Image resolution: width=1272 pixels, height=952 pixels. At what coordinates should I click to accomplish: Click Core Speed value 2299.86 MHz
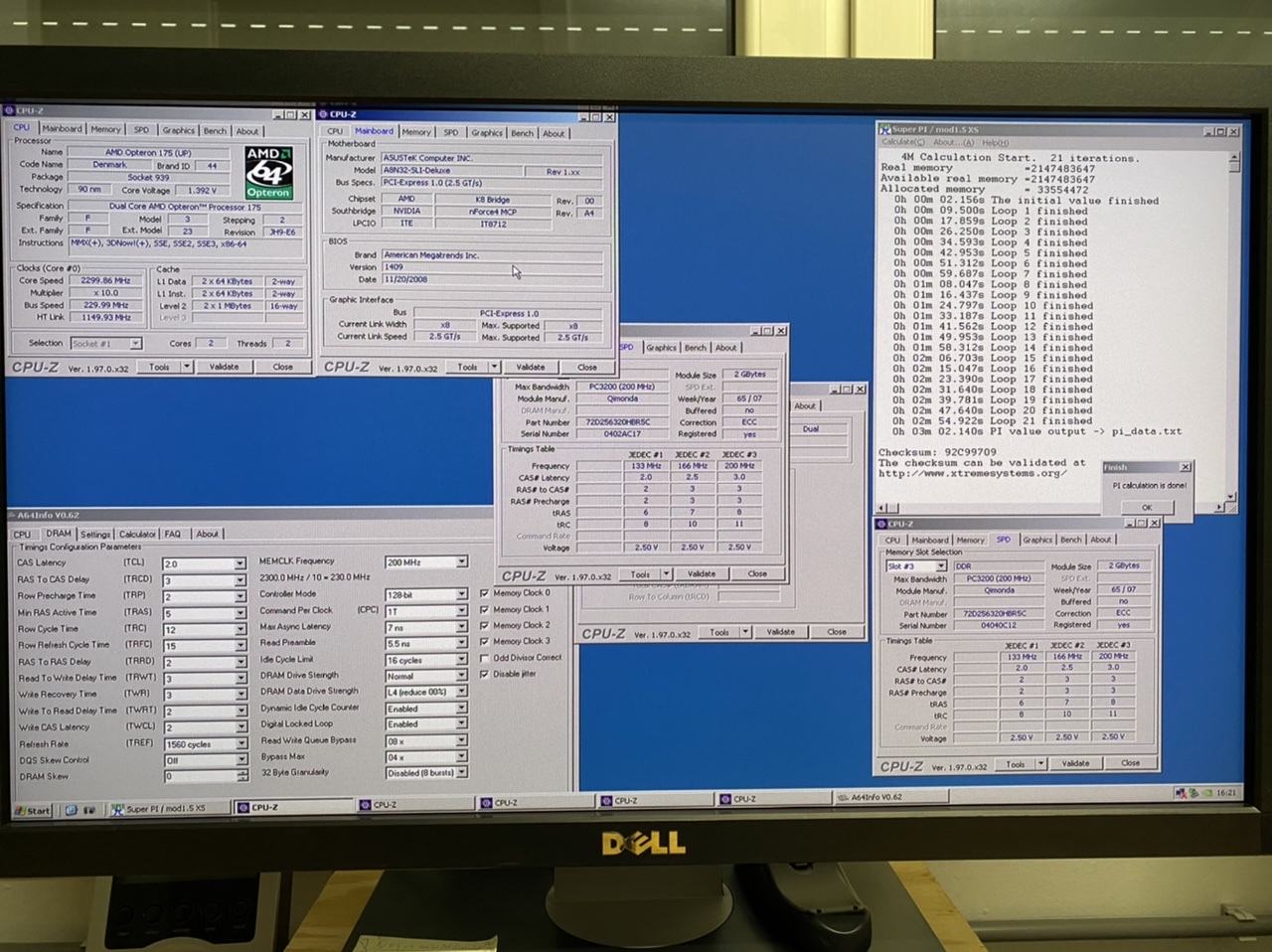pyautogui.click(x=105, y=281)
